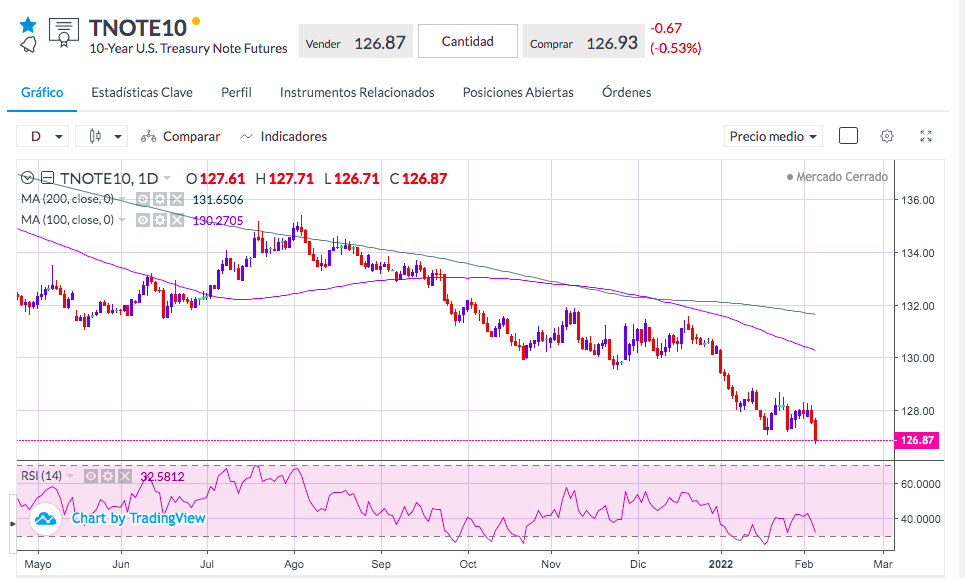Collapse the chart legend with circled chevron
This screenshot has height=578, width=965.
click(28, 179)
